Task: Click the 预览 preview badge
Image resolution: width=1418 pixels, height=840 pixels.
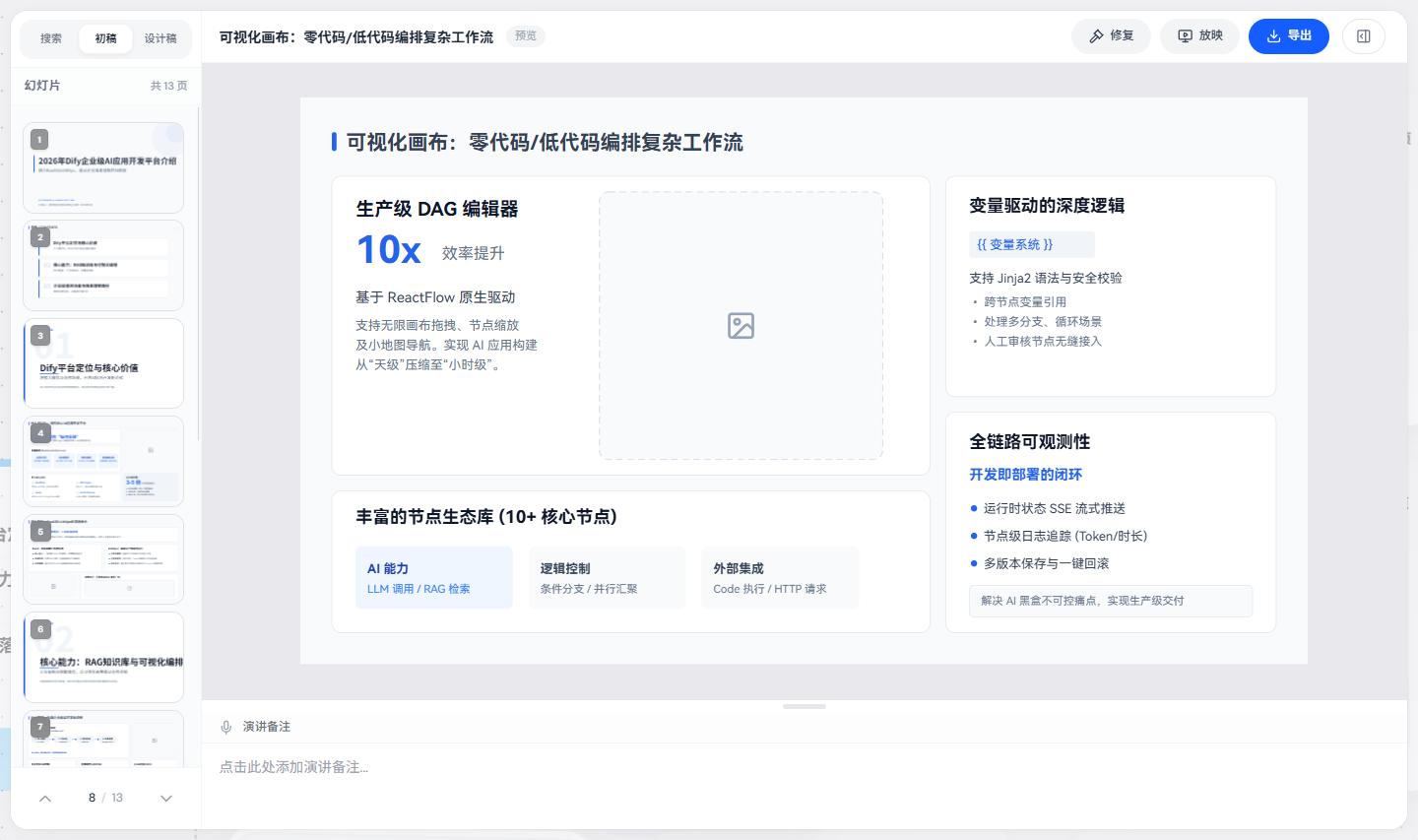Action: tap(526, 36)
